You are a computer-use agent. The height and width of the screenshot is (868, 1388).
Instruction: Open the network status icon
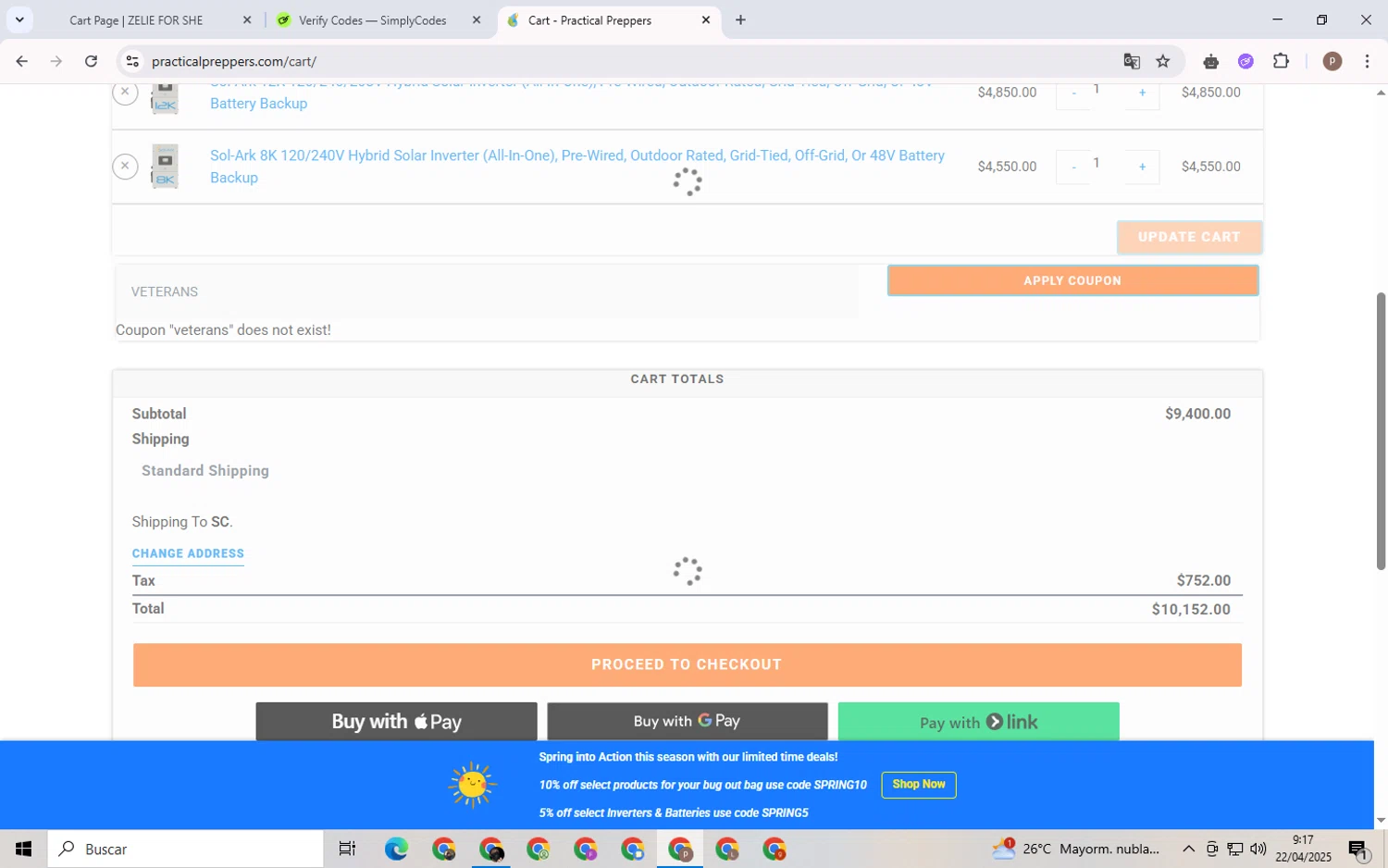pyautogui.click(x=1234, y=849)
